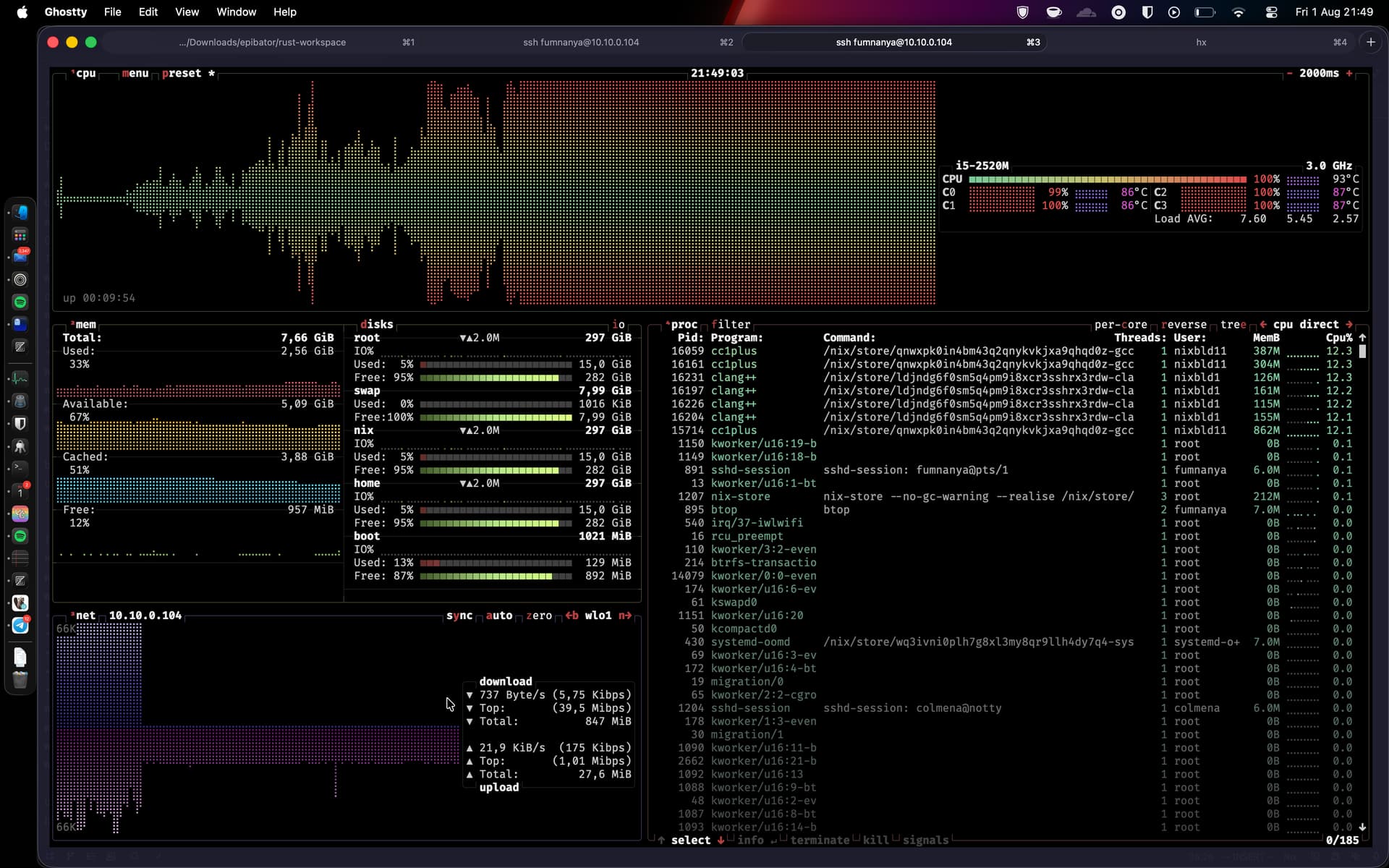Toggle reverse sorting of processes
Image resolution: width=1389 pixels, height=868 pixels.
tap(1184, 324)
